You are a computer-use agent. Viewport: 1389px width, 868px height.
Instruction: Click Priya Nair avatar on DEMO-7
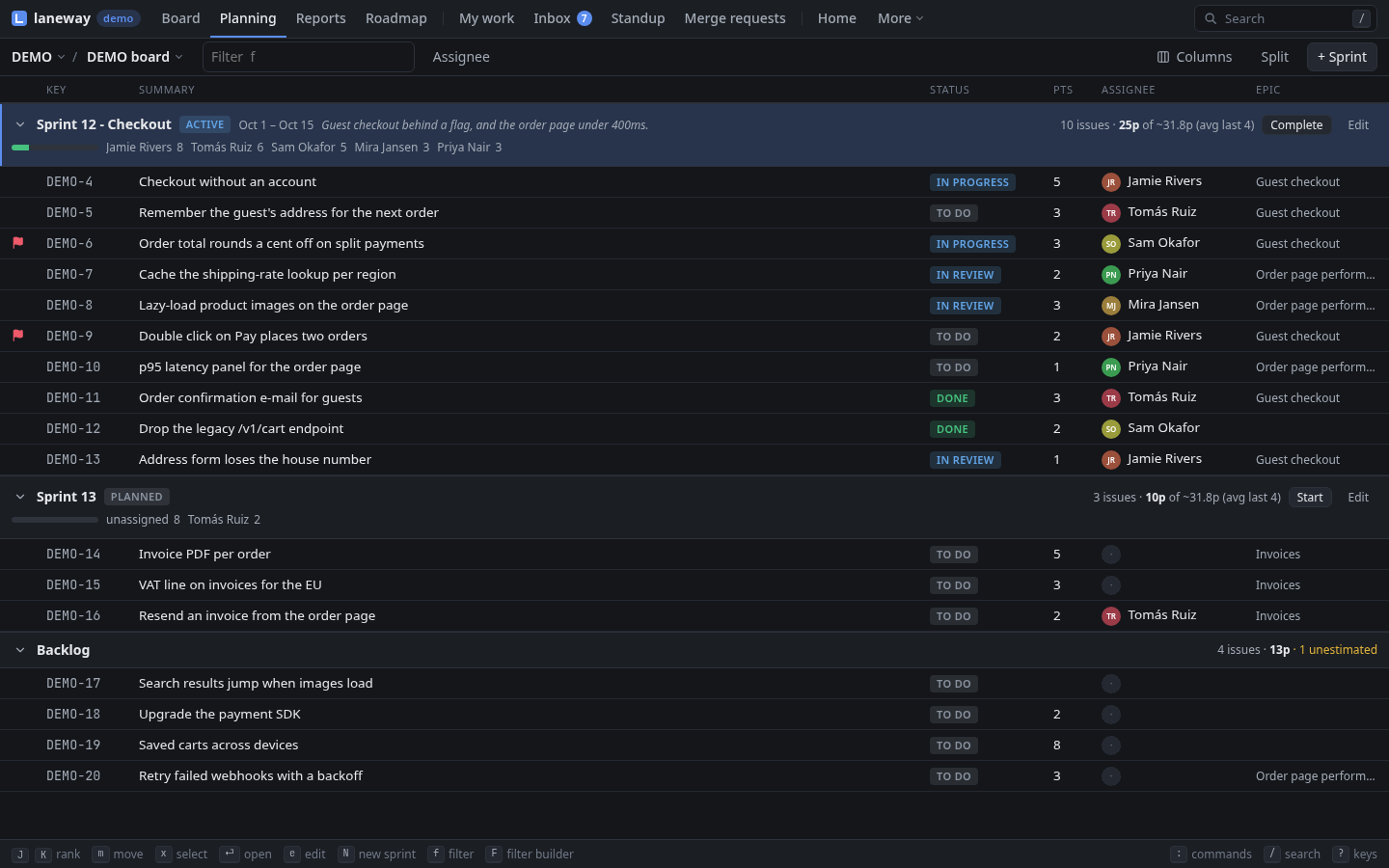point(1111,275)
